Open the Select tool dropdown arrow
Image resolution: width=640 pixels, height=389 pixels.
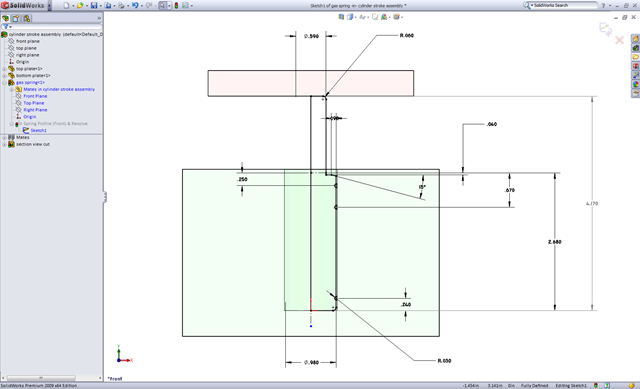point(169,6)
